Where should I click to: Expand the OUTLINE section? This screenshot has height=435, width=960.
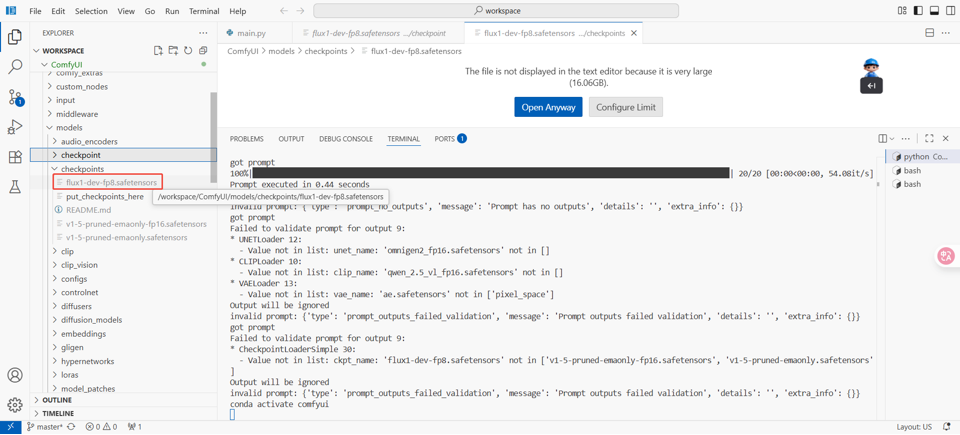(x=57, y=400)
